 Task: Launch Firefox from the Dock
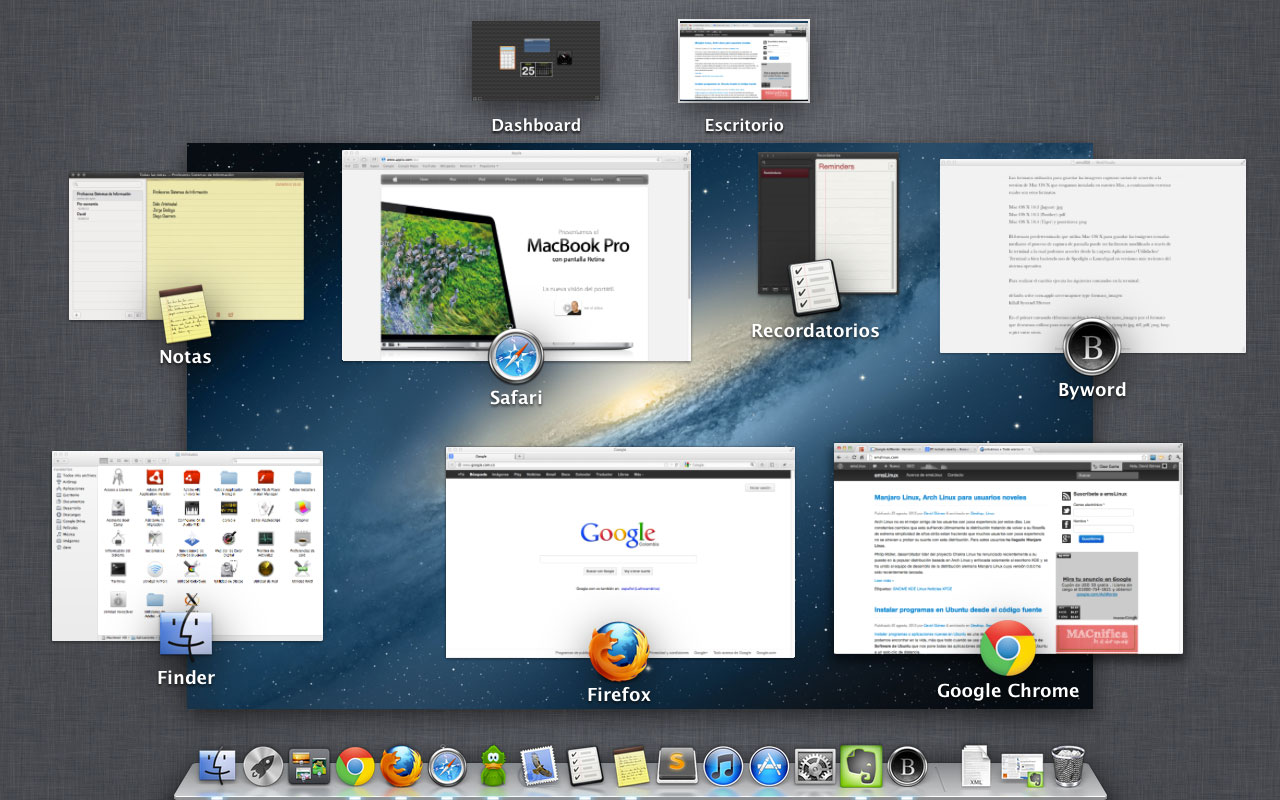click(x=401, y=767)
